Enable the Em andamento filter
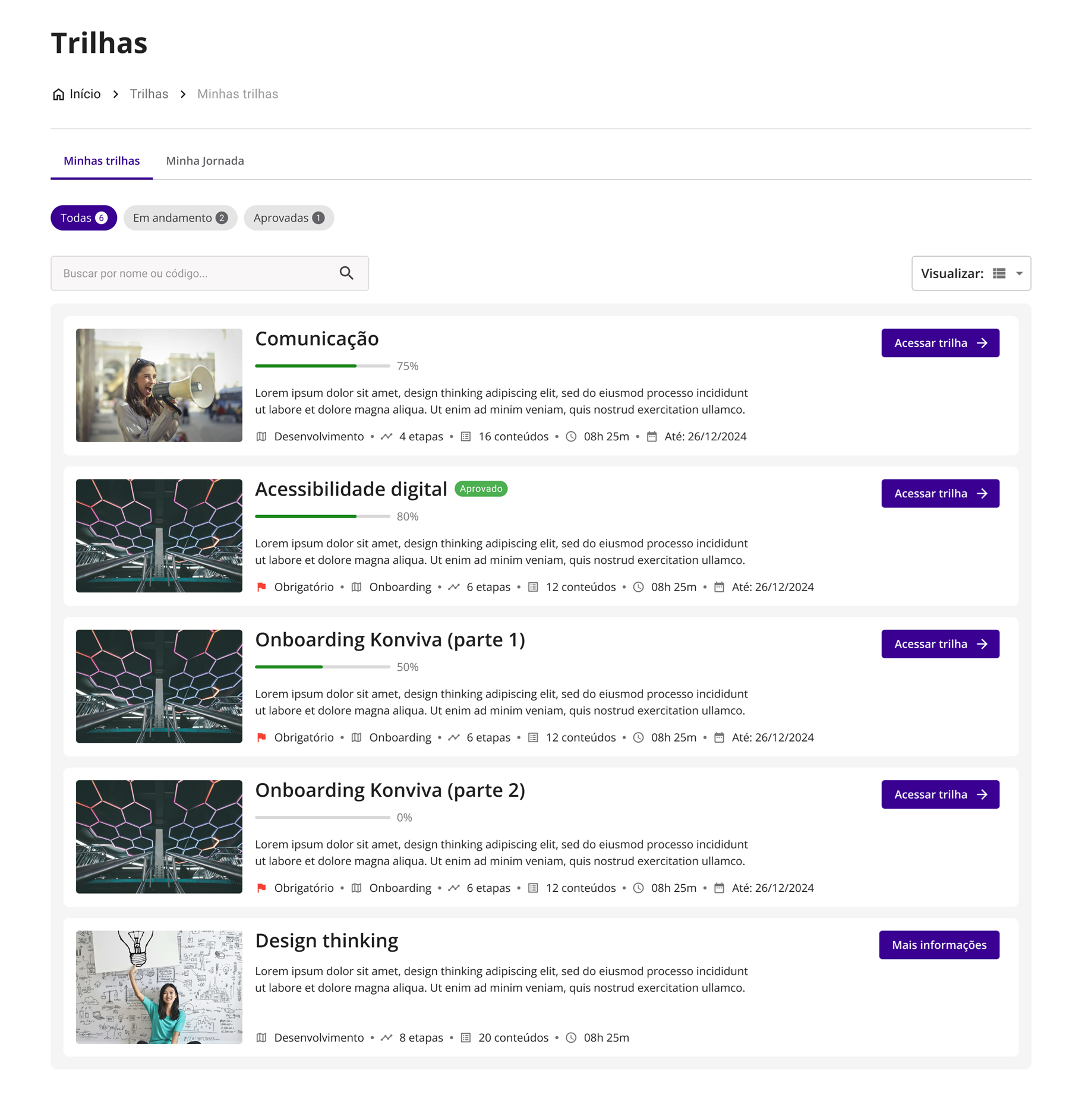 click(x=180, y=217)
